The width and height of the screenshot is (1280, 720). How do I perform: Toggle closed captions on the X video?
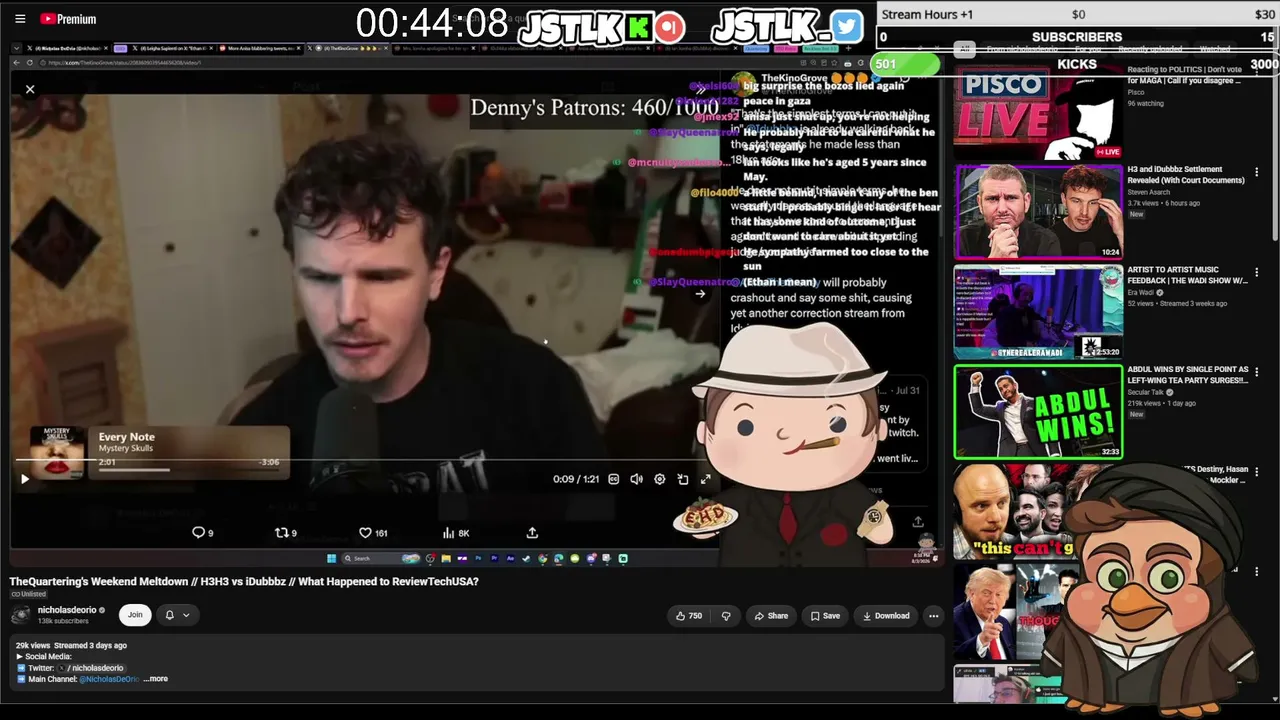pyautogui.click(x=613, y=479)
